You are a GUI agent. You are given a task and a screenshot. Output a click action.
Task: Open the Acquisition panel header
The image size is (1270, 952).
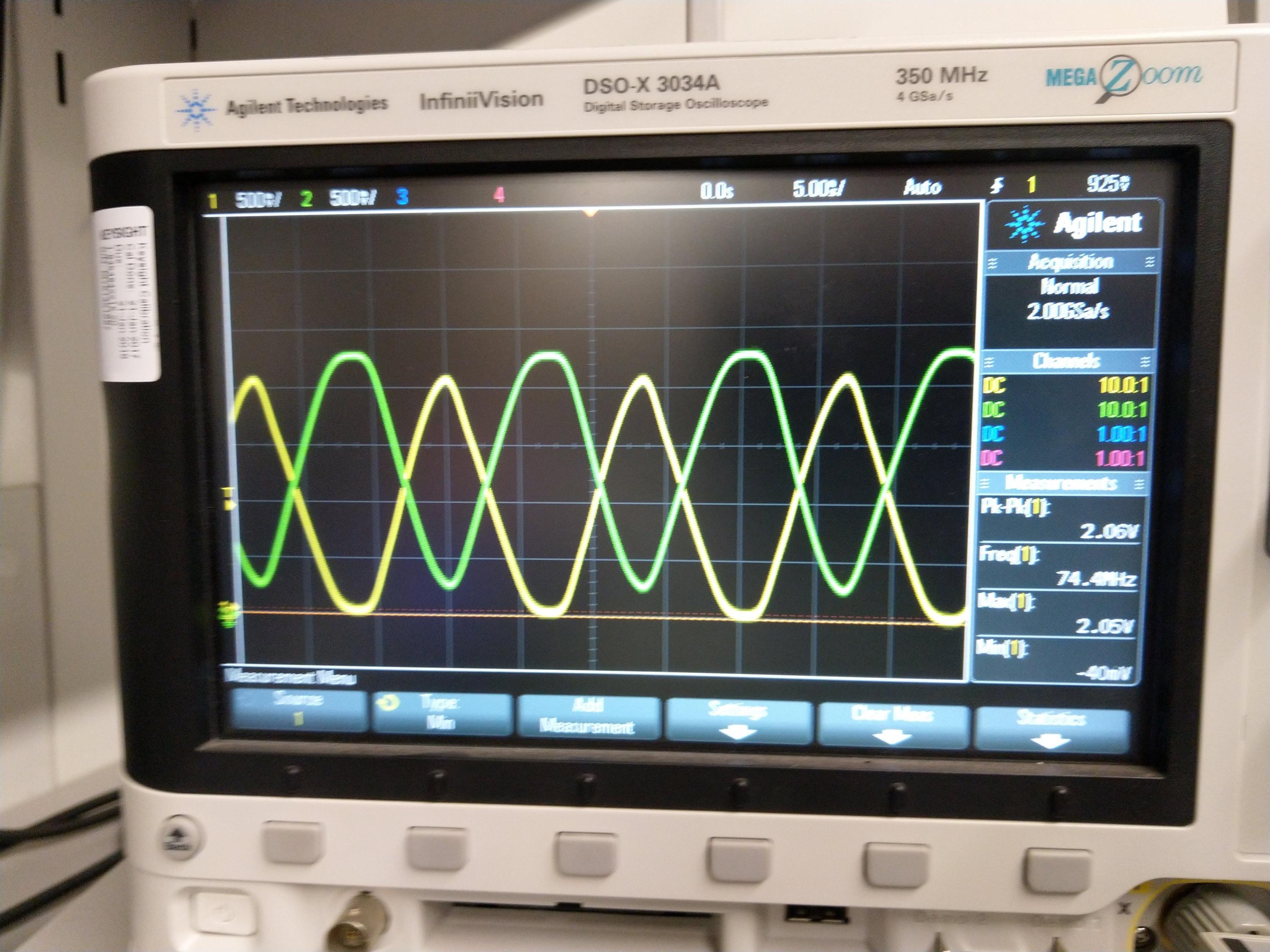1070,262
